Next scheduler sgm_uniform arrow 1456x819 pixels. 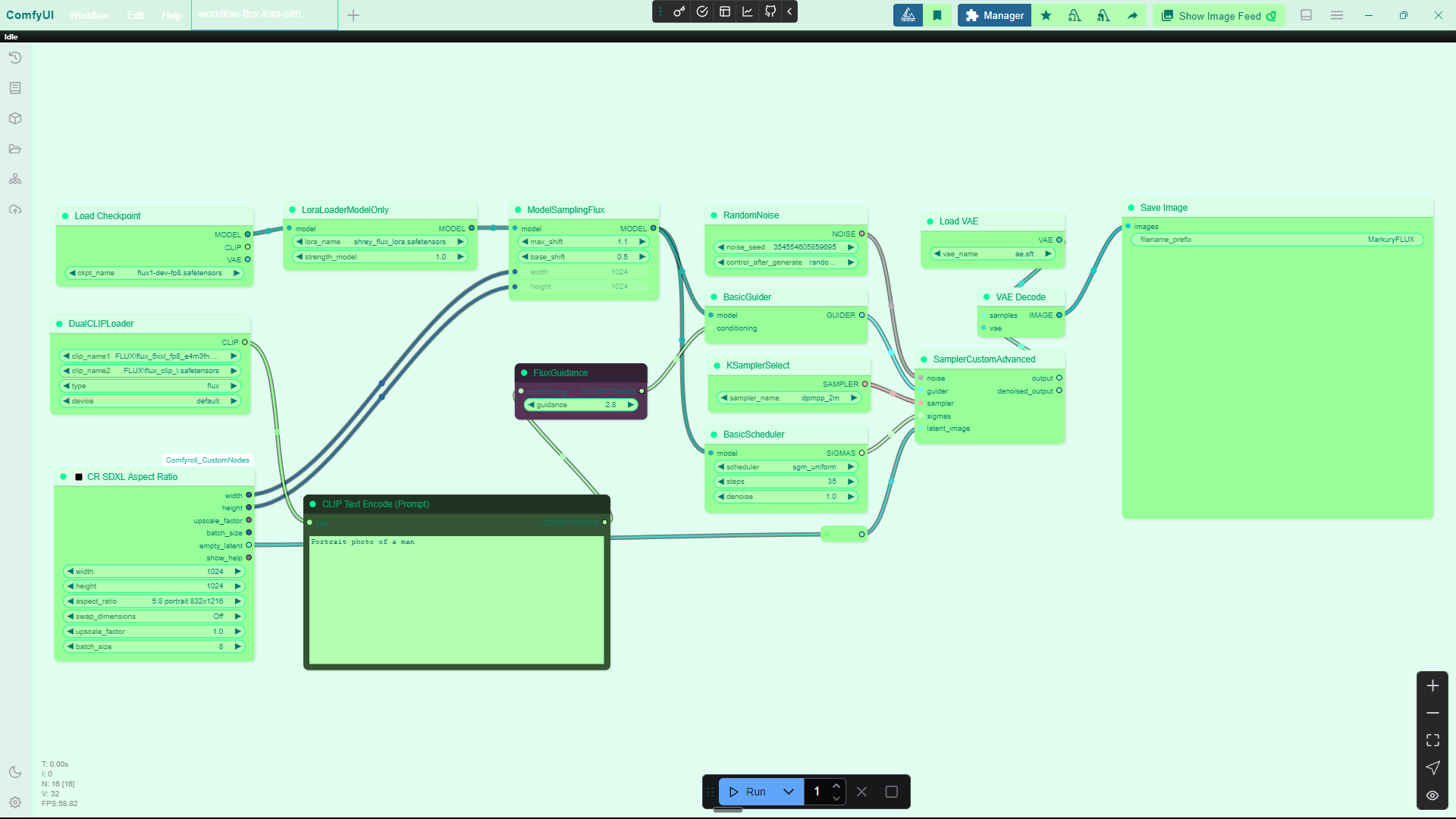pos(851,467)
